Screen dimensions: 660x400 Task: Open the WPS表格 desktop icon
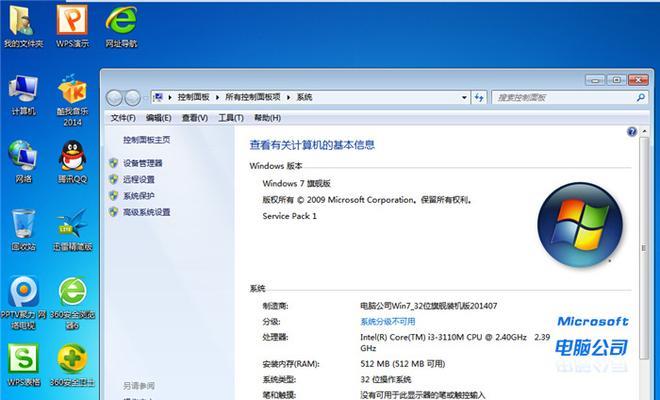point(24,365)
